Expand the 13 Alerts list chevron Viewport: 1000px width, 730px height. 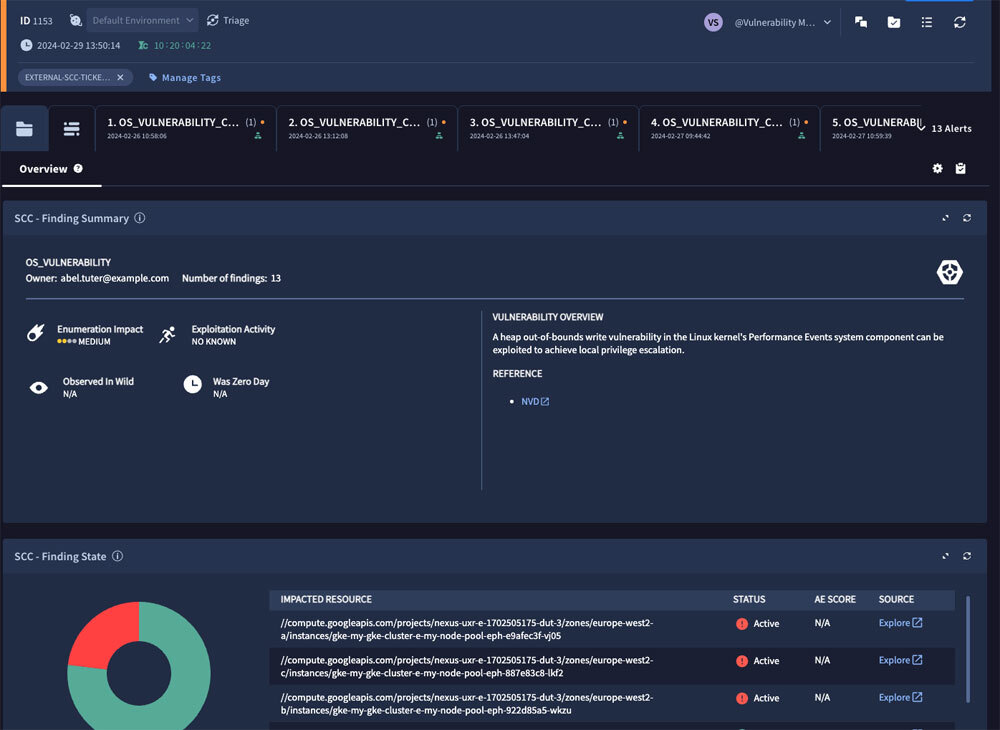(921, 127)
